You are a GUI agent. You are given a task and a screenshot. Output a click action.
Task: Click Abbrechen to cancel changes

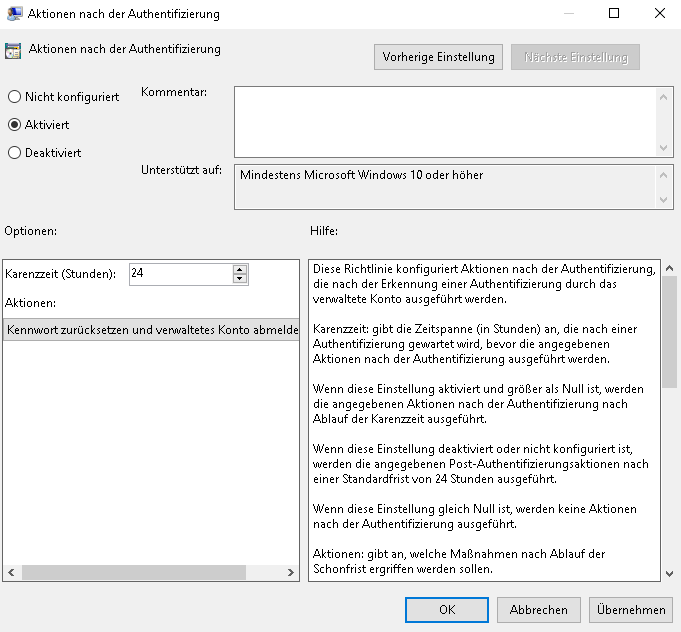coord(538,609)
